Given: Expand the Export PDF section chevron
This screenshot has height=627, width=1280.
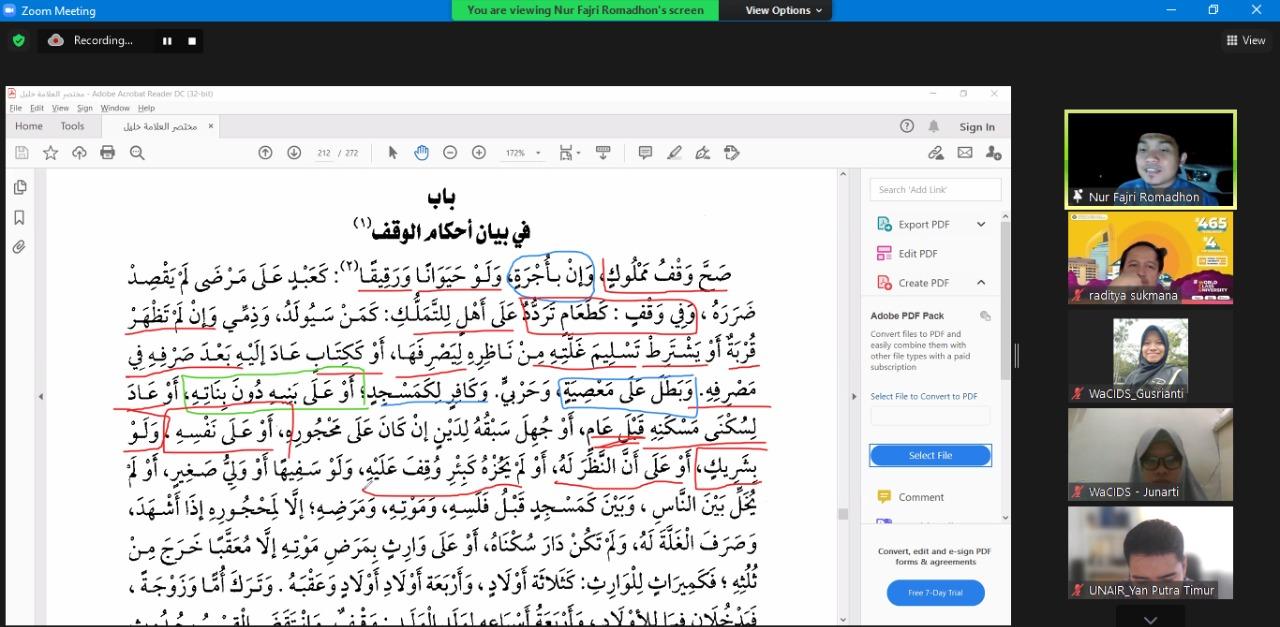Looking at the screenshot, I should (x=981, y=224).
